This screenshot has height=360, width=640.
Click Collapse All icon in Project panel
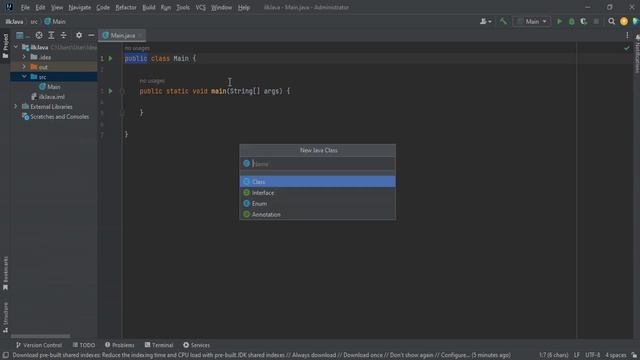pos(64,36)
